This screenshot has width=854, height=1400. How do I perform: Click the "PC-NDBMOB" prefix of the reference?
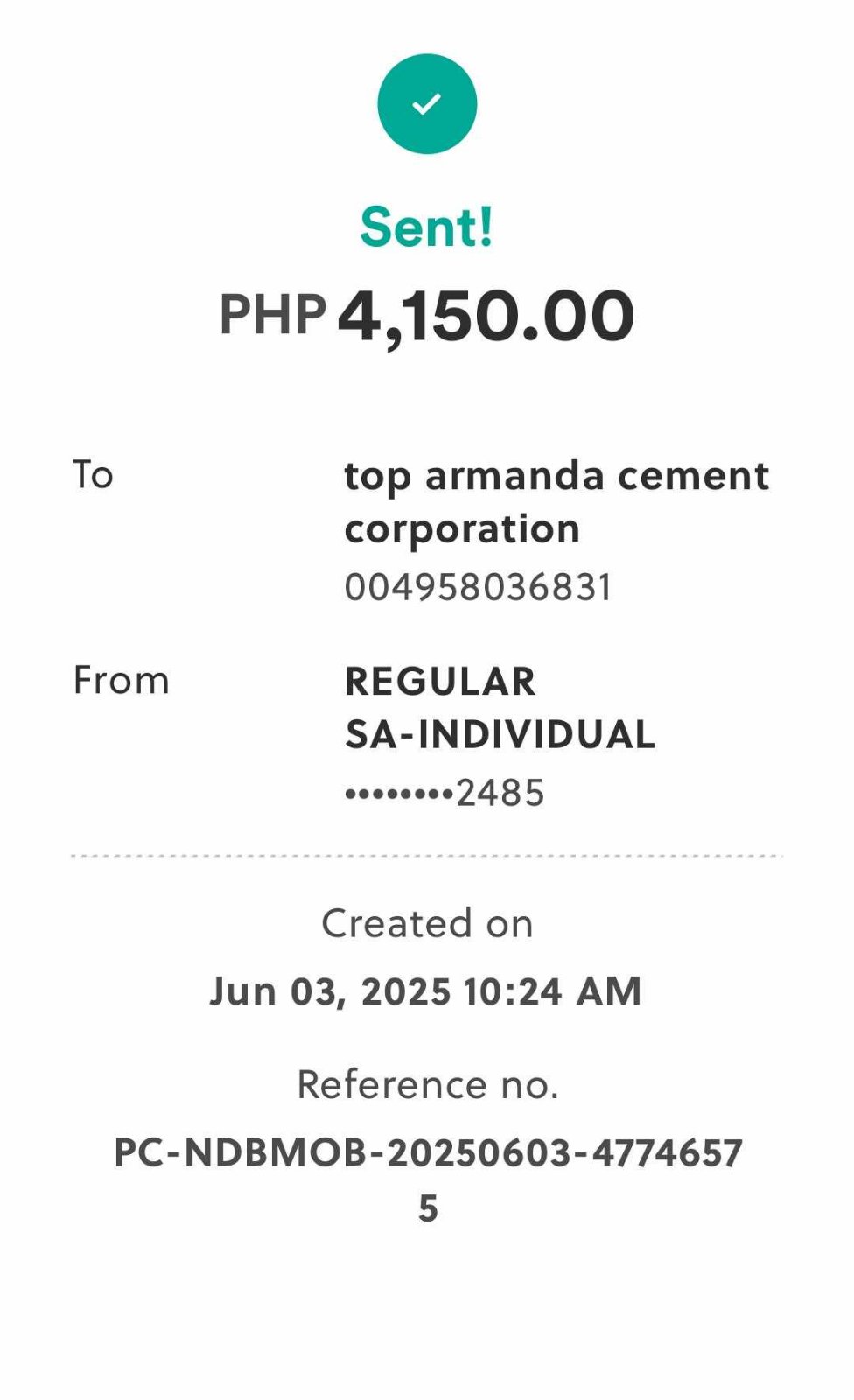click(241, 1153)
